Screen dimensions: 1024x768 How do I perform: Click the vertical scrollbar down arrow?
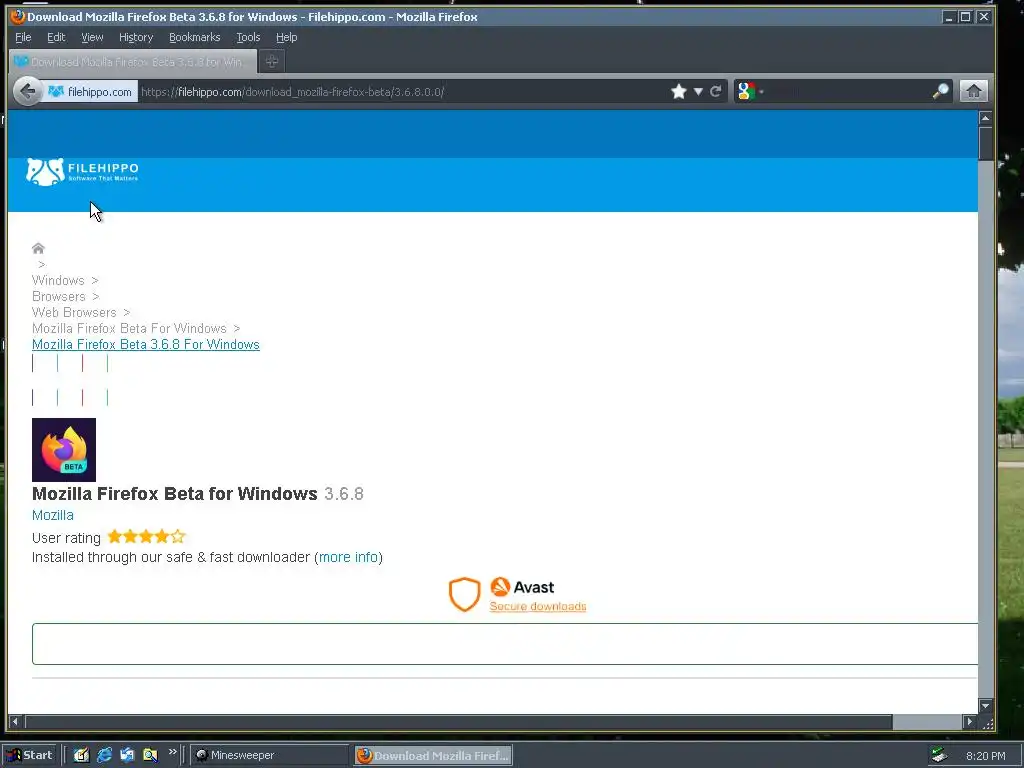coord(985,705)
